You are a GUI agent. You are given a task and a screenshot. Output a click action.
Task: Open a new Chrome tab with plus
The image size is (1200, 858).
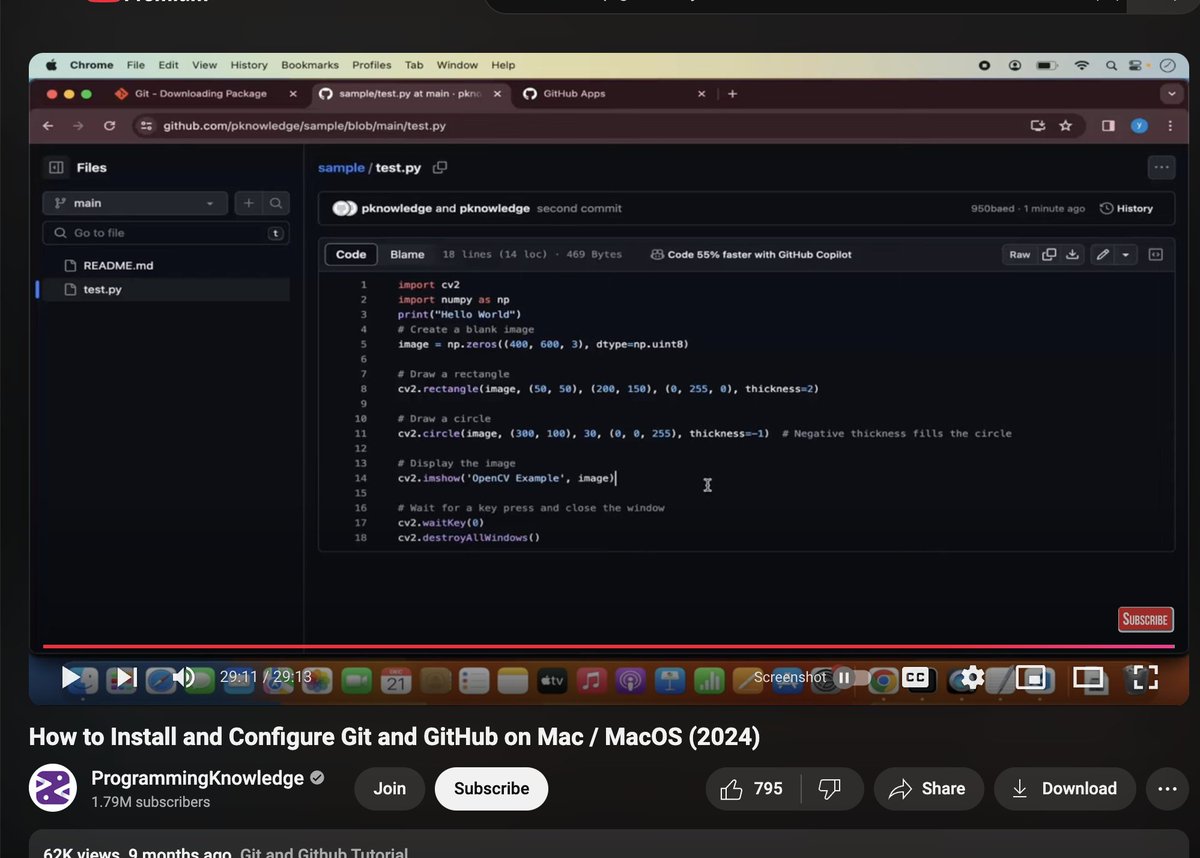point(732,94)
